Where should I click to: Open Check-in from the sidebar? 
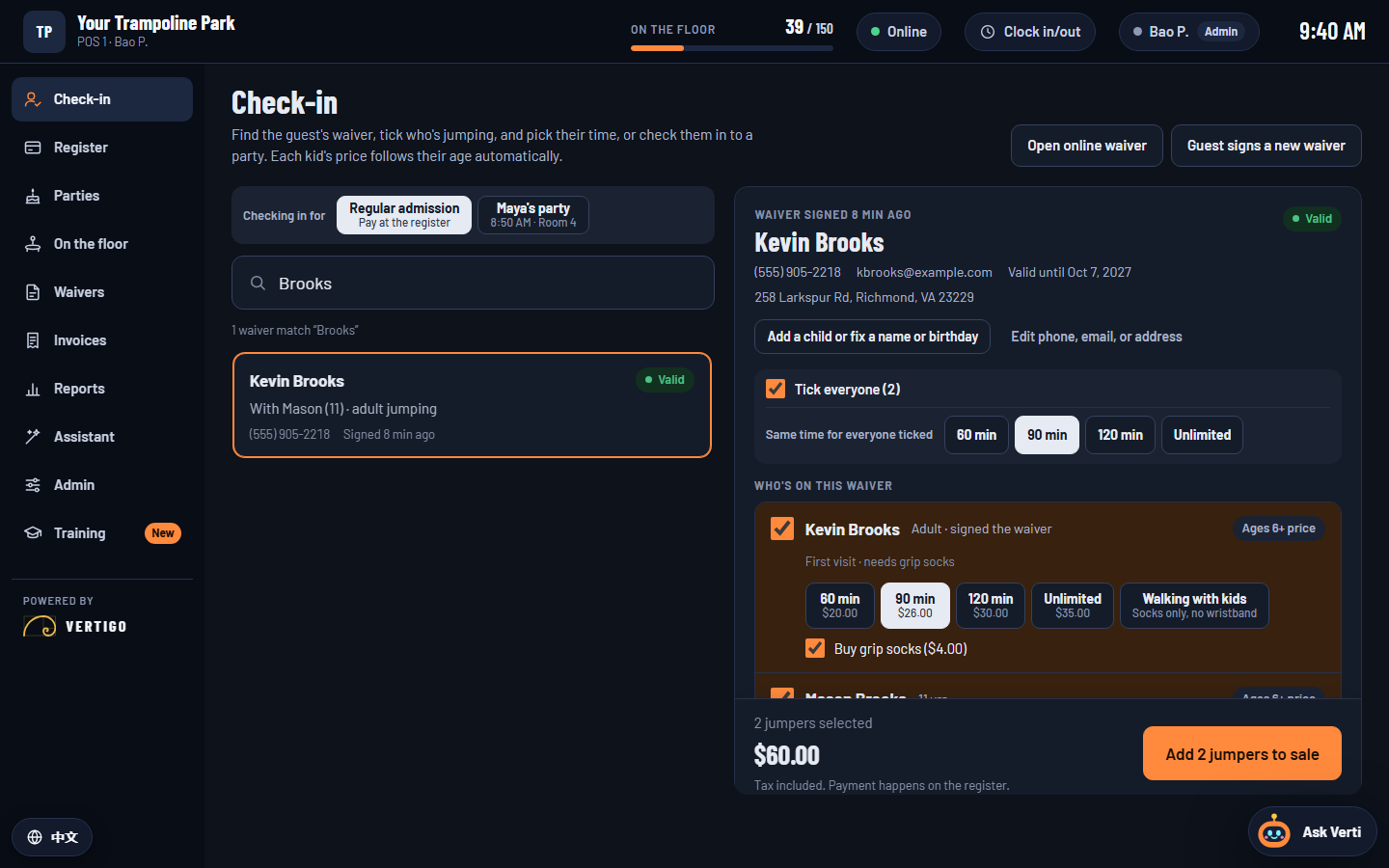coord(102,99)
